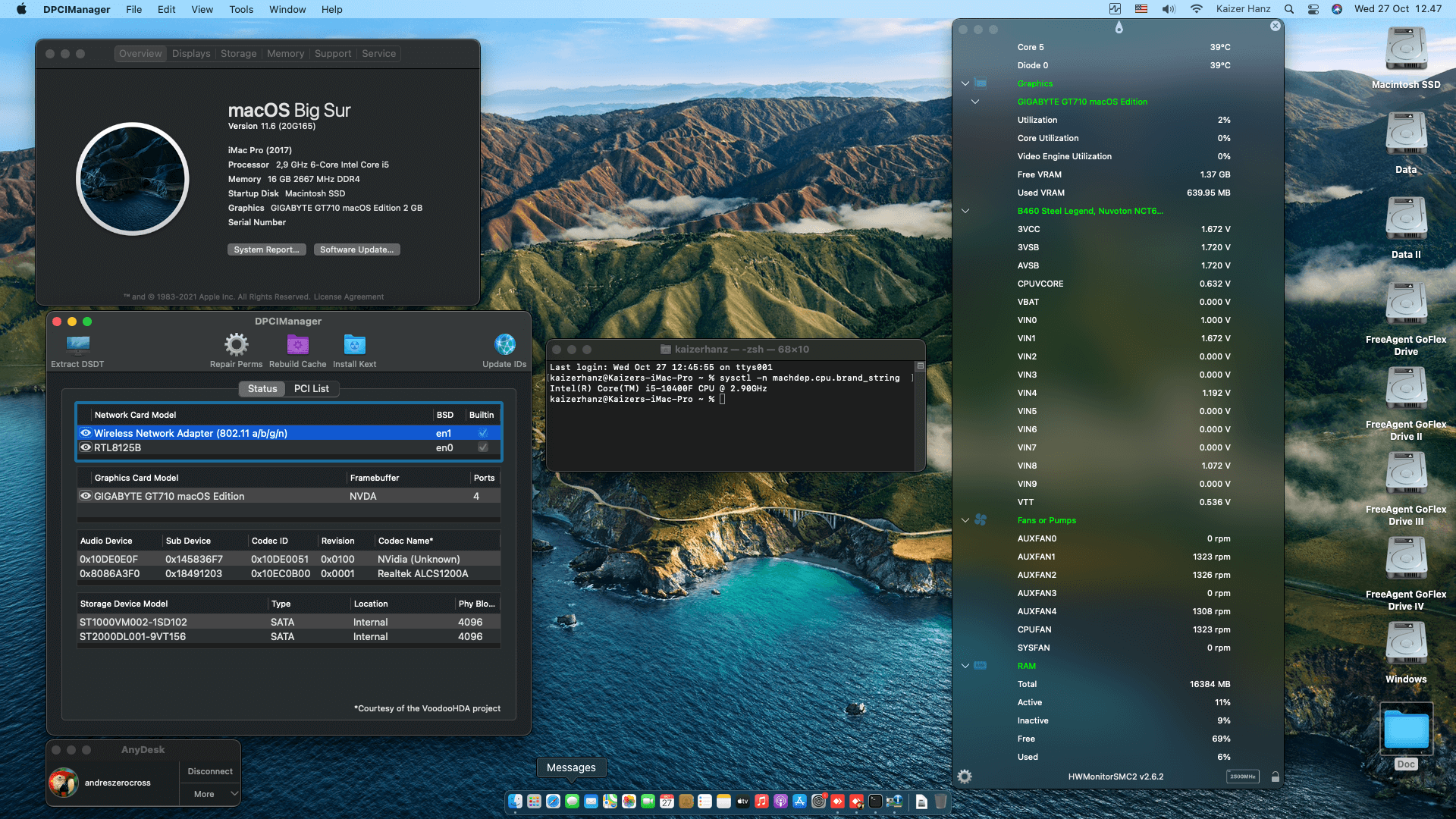Click the Wi-Fi status icon in menu bar
Image resolution: width=1456 pixels, height=819 pixels.
point(1197,9)
